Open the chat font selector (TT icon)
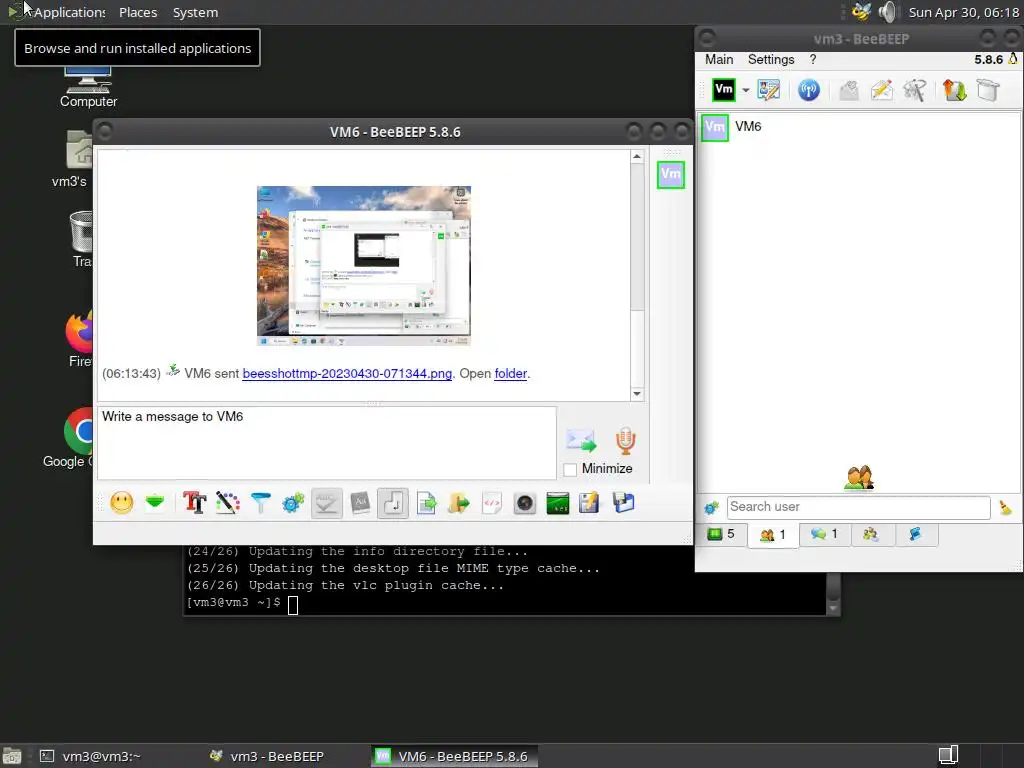This screenshot has width=1024, height=768. 194,503
